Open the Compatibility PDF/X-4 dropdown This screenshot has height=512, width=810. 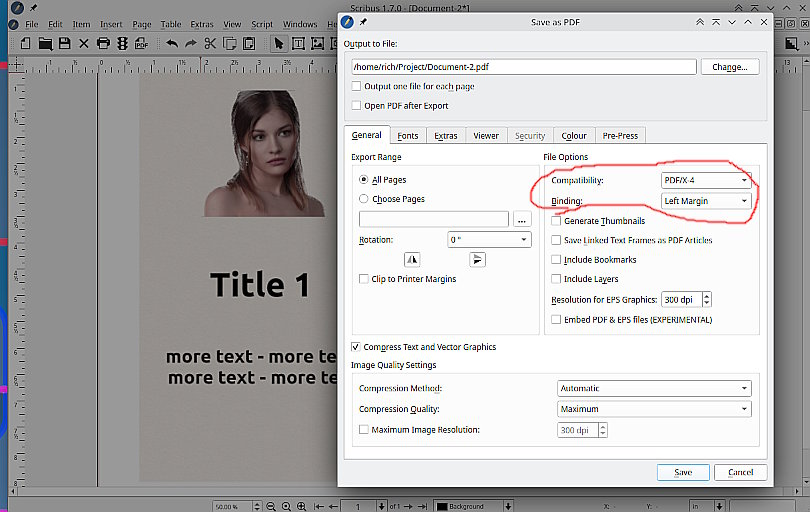pos(705,180)
